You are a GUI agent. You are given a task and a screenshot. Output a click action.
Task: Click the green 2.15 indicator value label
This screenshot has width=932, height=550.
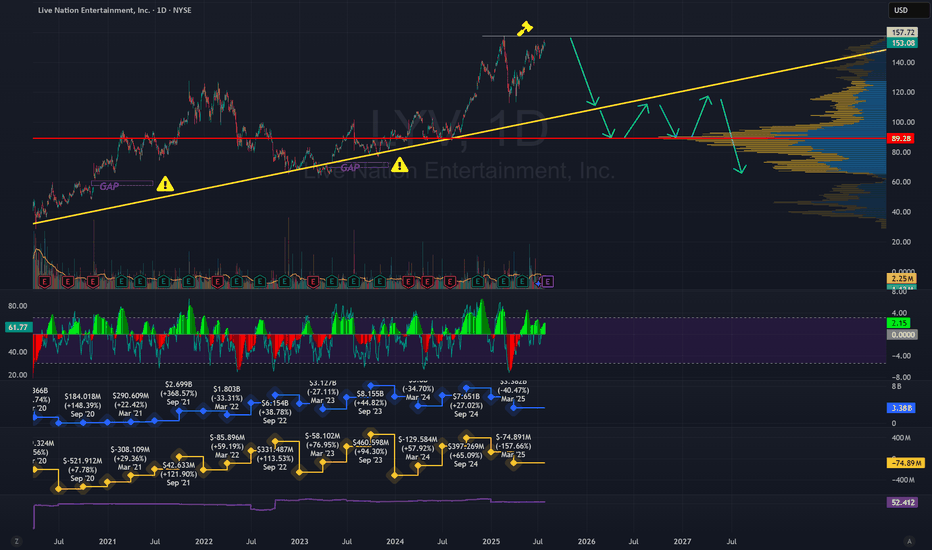click(899, 323)
